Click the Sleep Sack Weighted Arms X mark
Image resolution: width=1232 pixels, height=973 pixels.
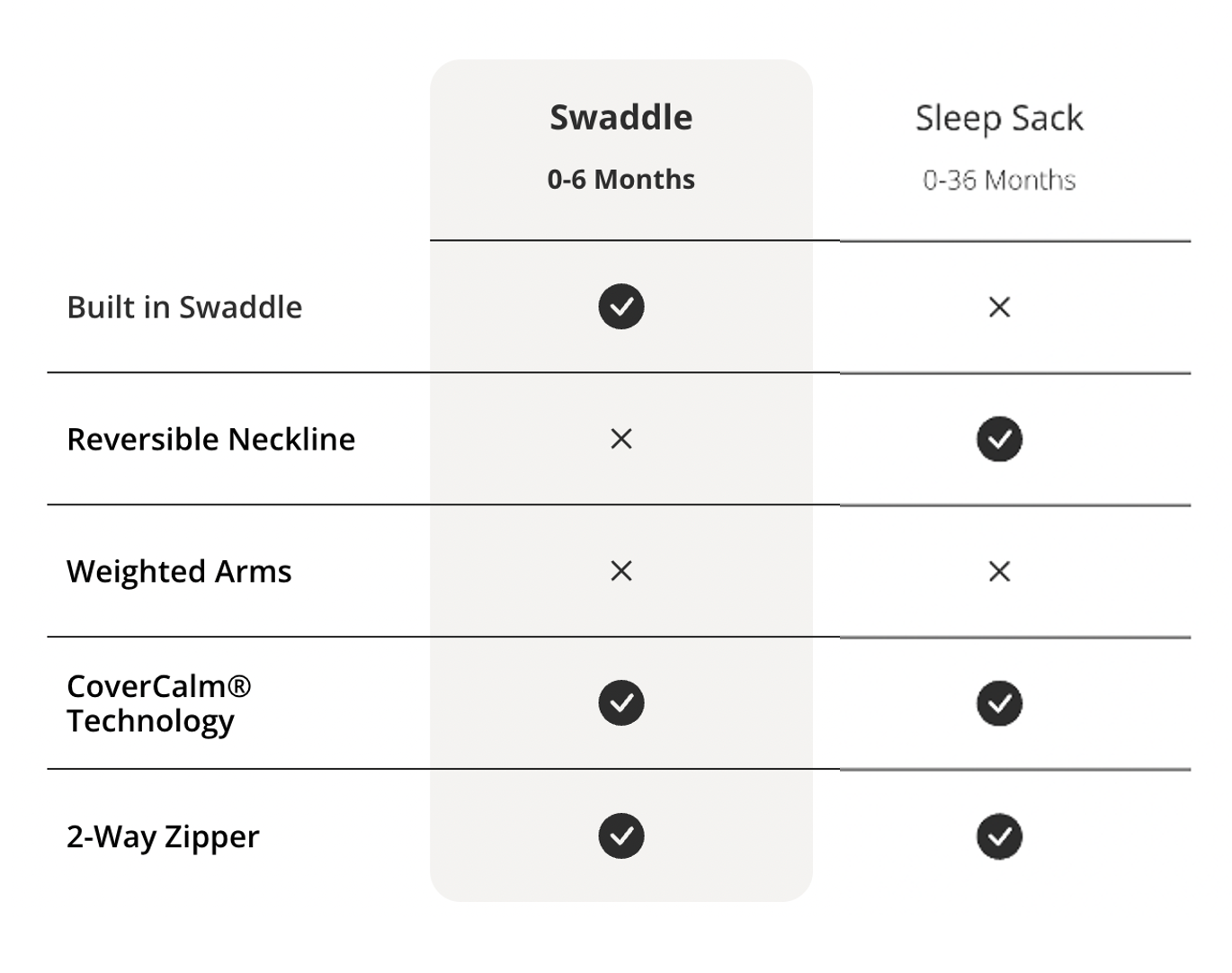point(999,571)
